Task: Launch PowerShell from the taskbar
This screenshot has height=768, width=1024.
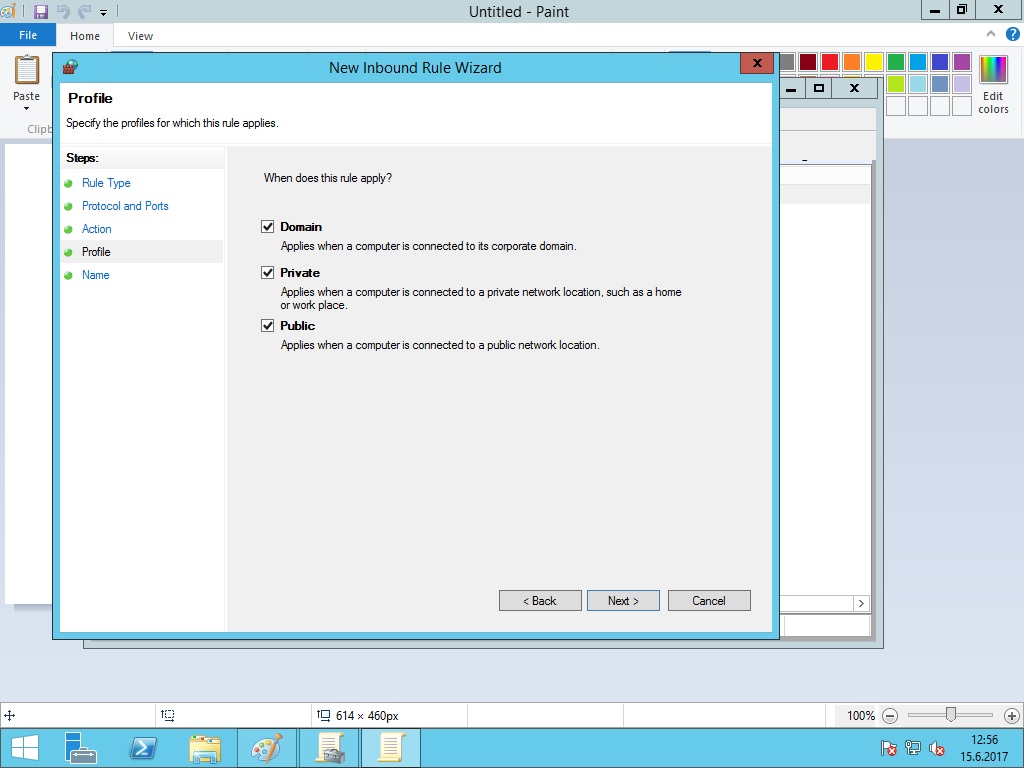Action: (142, 747)
